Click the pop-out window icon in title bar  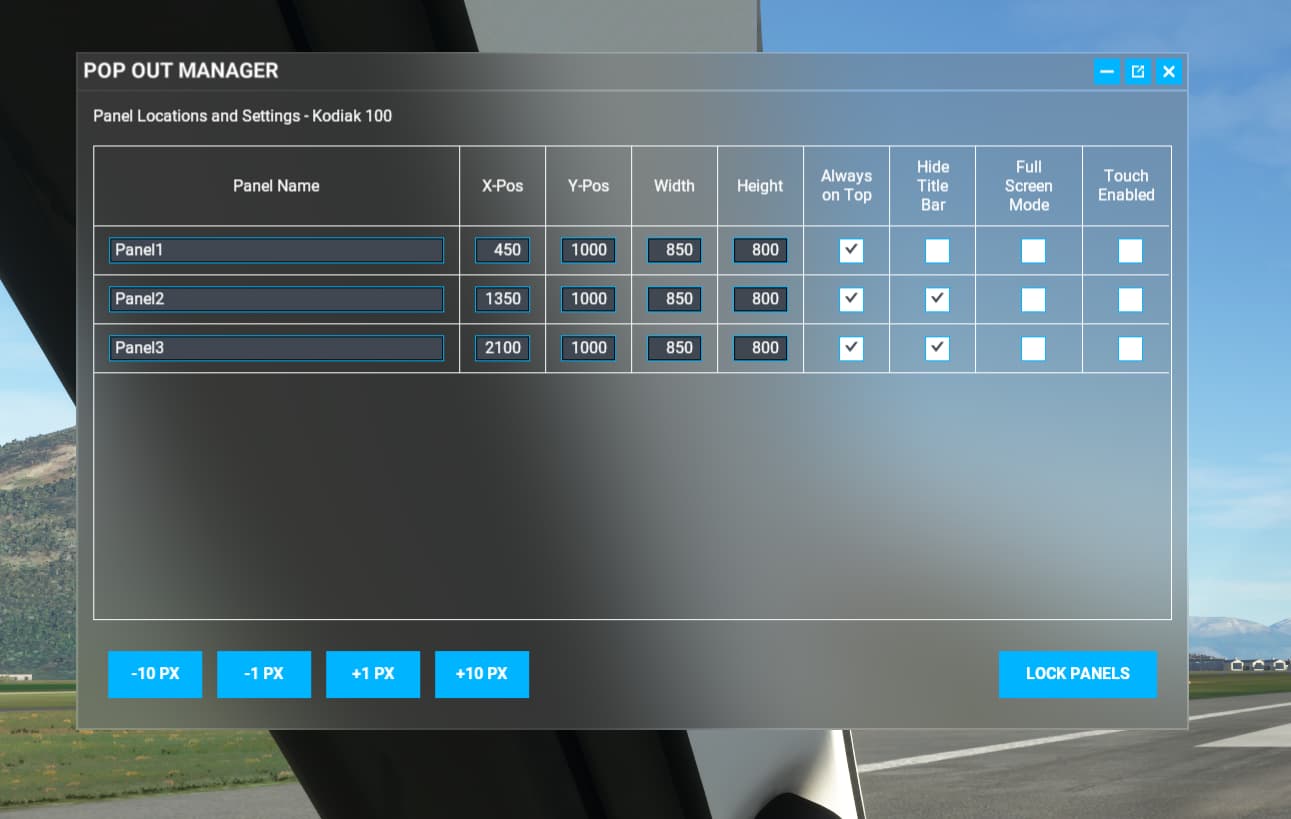[x=1138, y=71]
